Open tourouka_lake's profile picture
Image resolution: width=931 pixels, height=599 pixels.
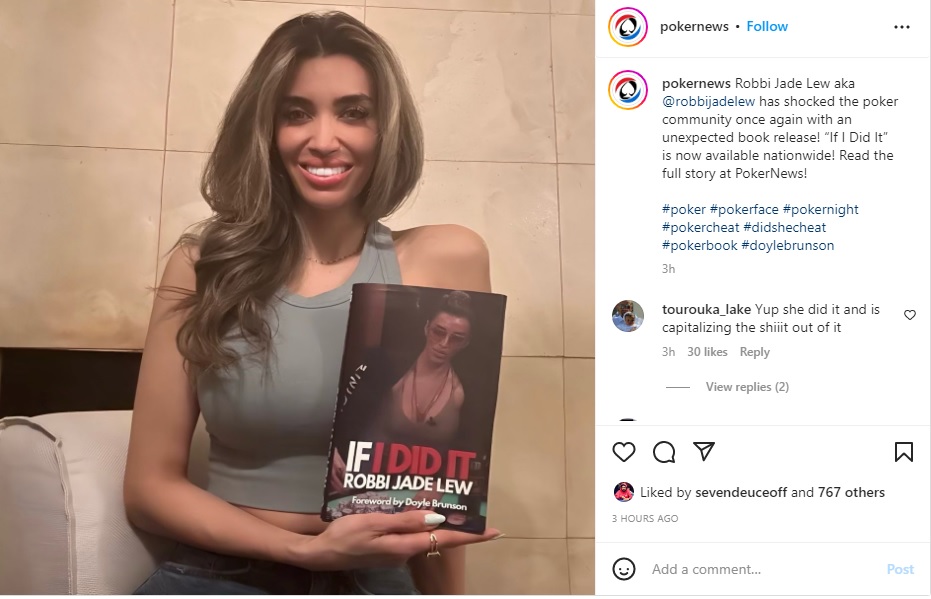[x=628, y=316]
